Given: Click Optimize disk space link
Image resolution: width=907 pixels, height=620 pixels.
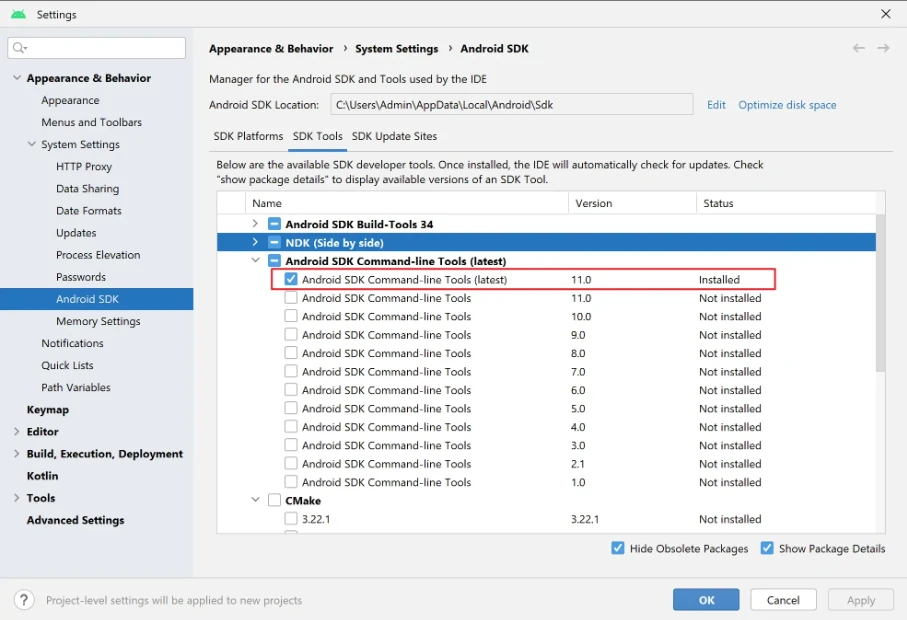Looking at the screenshot, I should tap(787, 105).
